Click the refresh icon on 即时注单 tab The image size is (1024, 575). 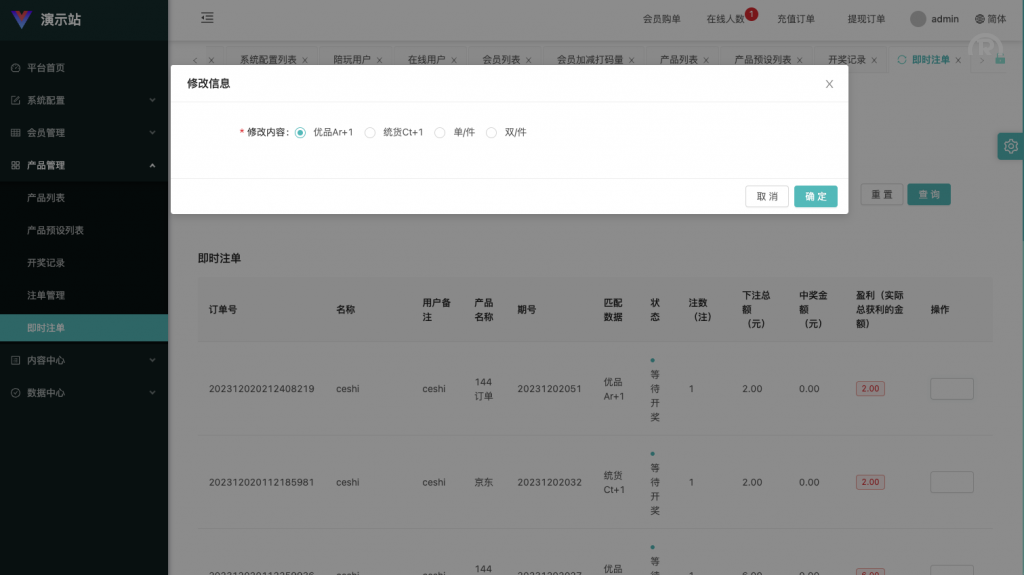click(x=902, y=60)
